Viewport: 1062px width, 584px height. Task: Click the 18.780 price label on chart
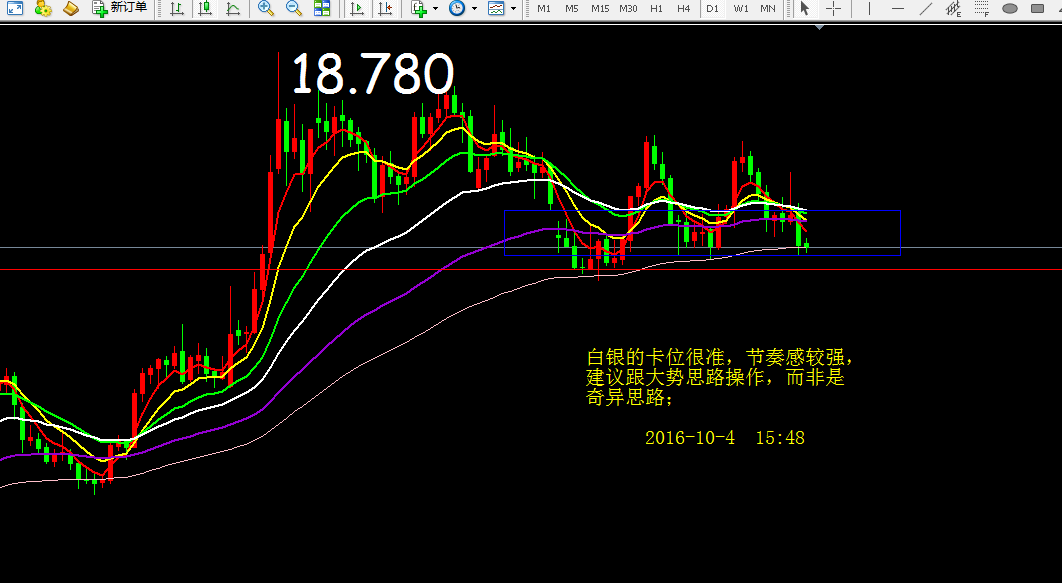pos(373,73)
